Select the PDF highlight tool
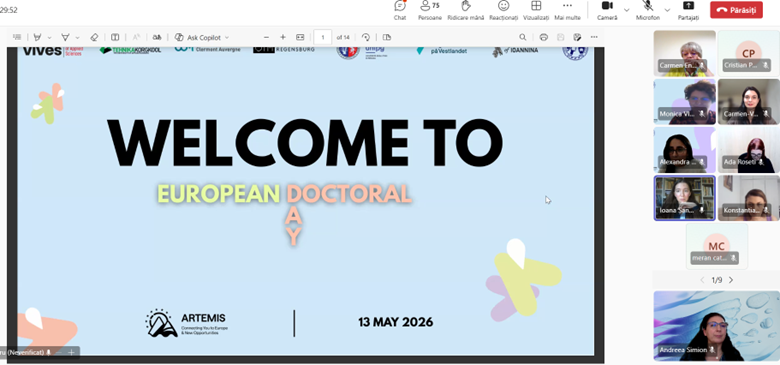Image resolution: width=780 pixels, height=365 pixels. pyautogui.click(x=37, y=37)
